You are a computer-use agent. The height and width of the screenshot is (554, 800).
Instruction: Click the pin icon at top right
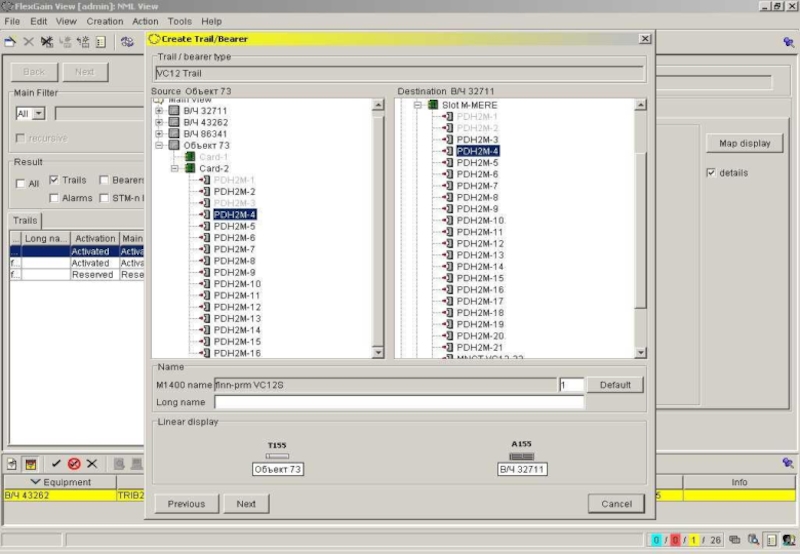787,42
